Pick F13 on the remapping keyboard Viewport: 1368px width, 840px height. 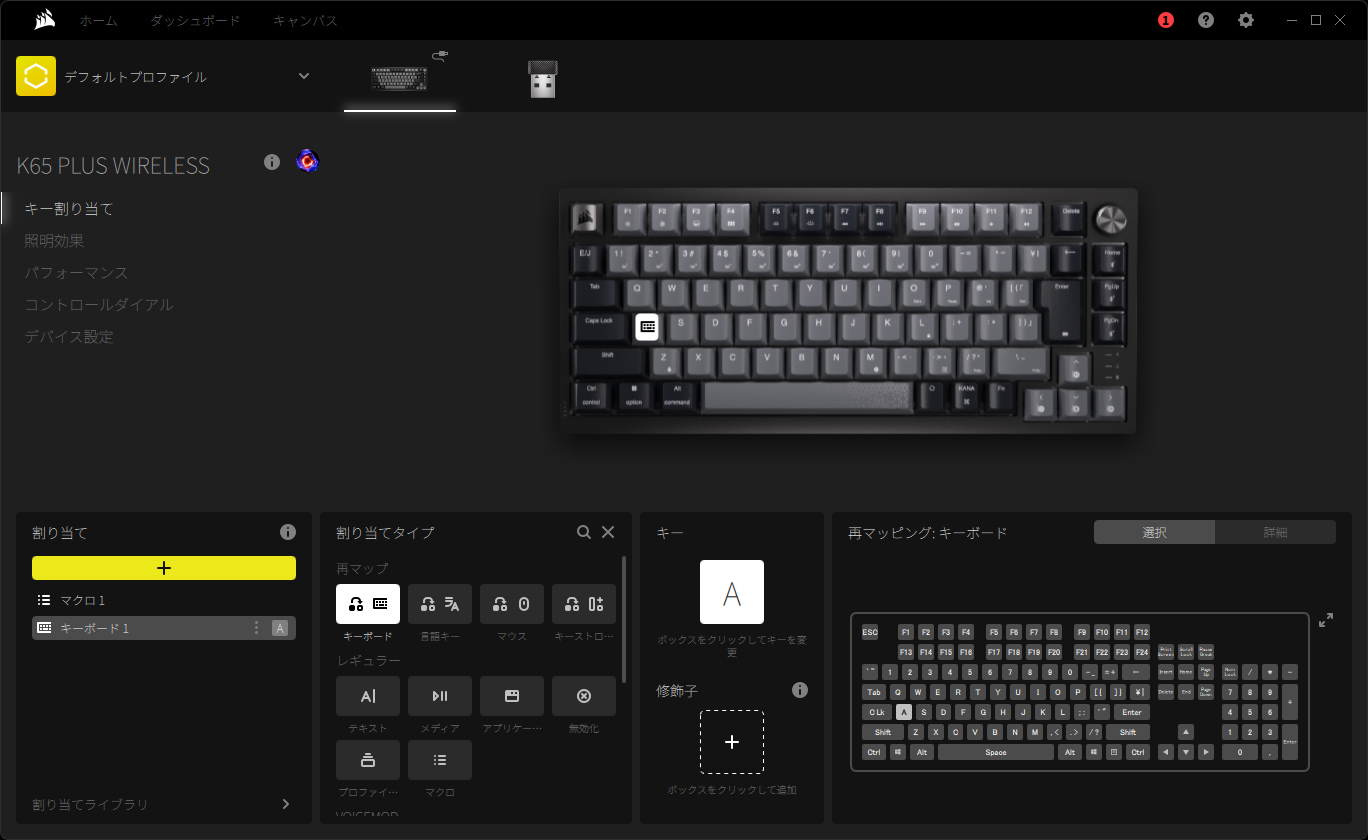(x=906, y=652)
